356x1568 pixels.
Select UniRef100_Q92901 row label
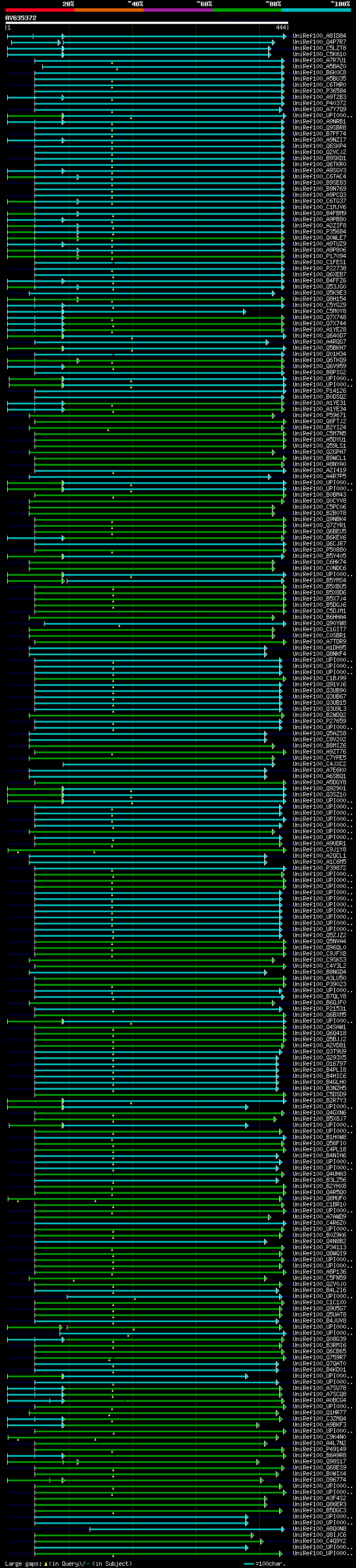(x=319, y=789)
